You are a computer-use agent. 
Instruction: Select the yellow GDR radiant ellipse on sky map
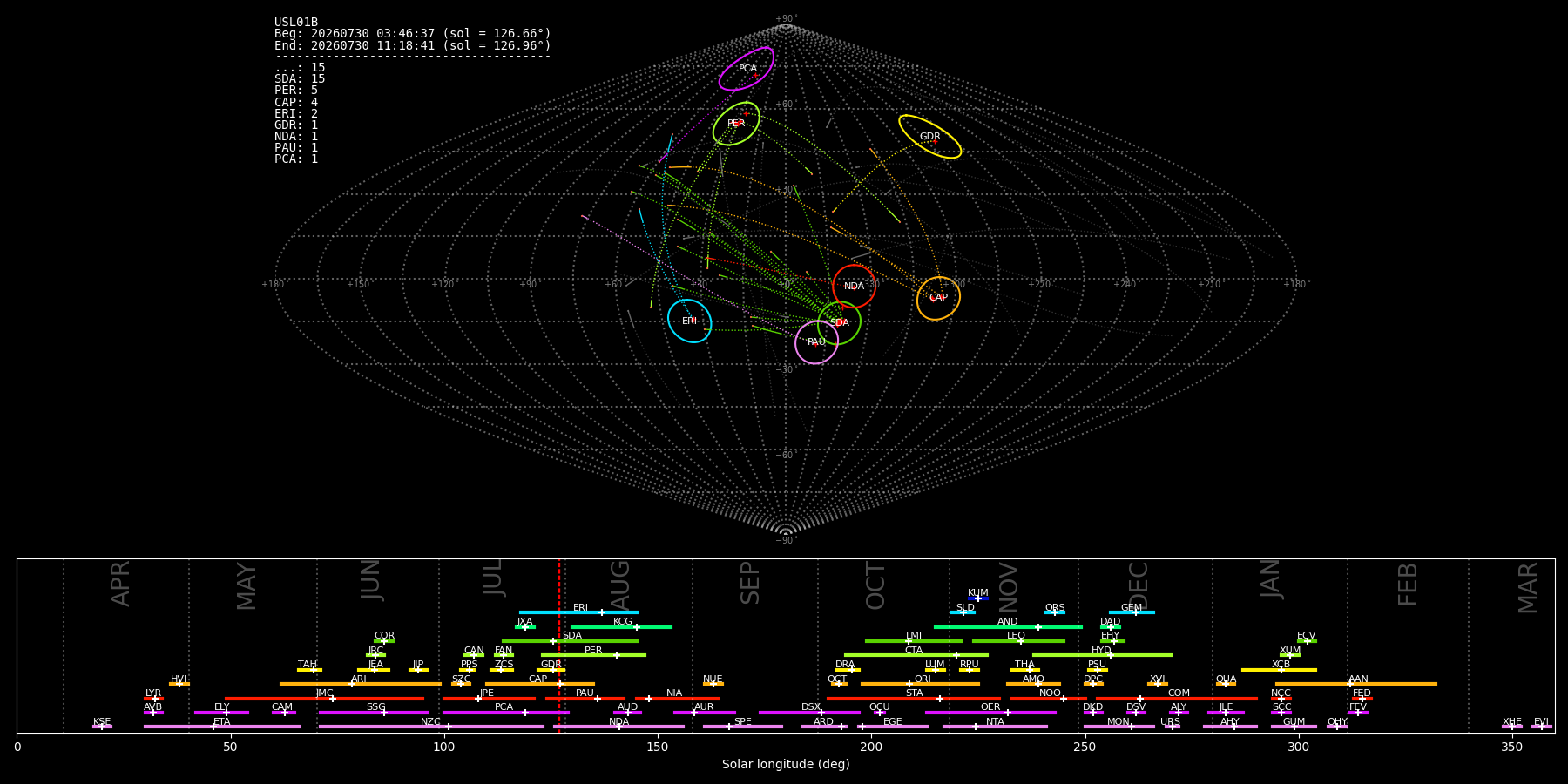pyautogui.click(x=930, y=137)
